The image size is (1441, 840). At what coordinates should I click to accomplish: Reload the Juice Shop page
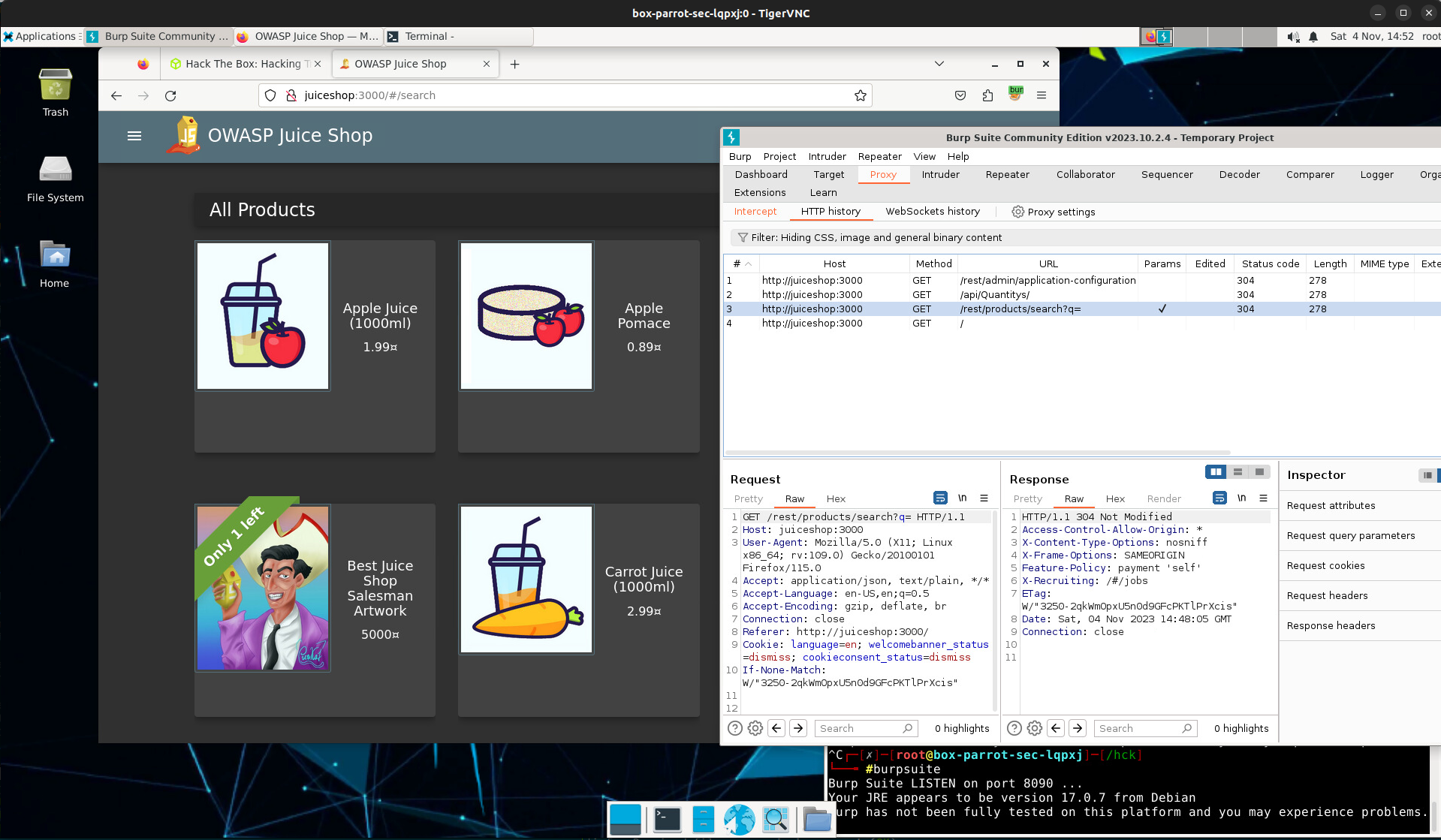pyautogui.click(x=170, y=95)
